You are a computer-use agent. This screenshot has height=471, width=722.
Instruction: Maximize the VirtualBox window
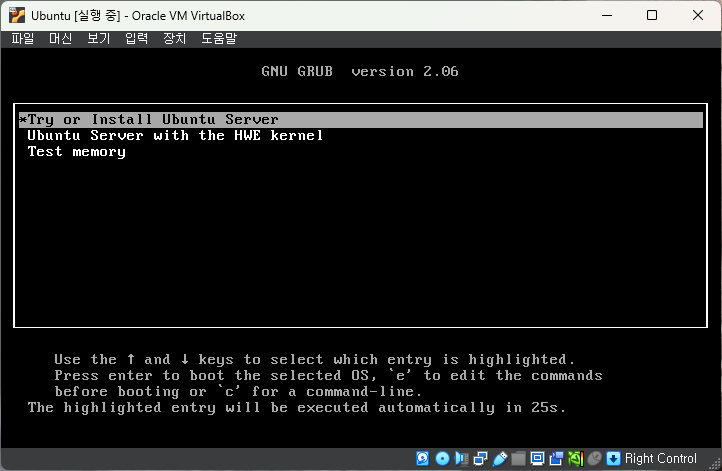tap(652, 15)
